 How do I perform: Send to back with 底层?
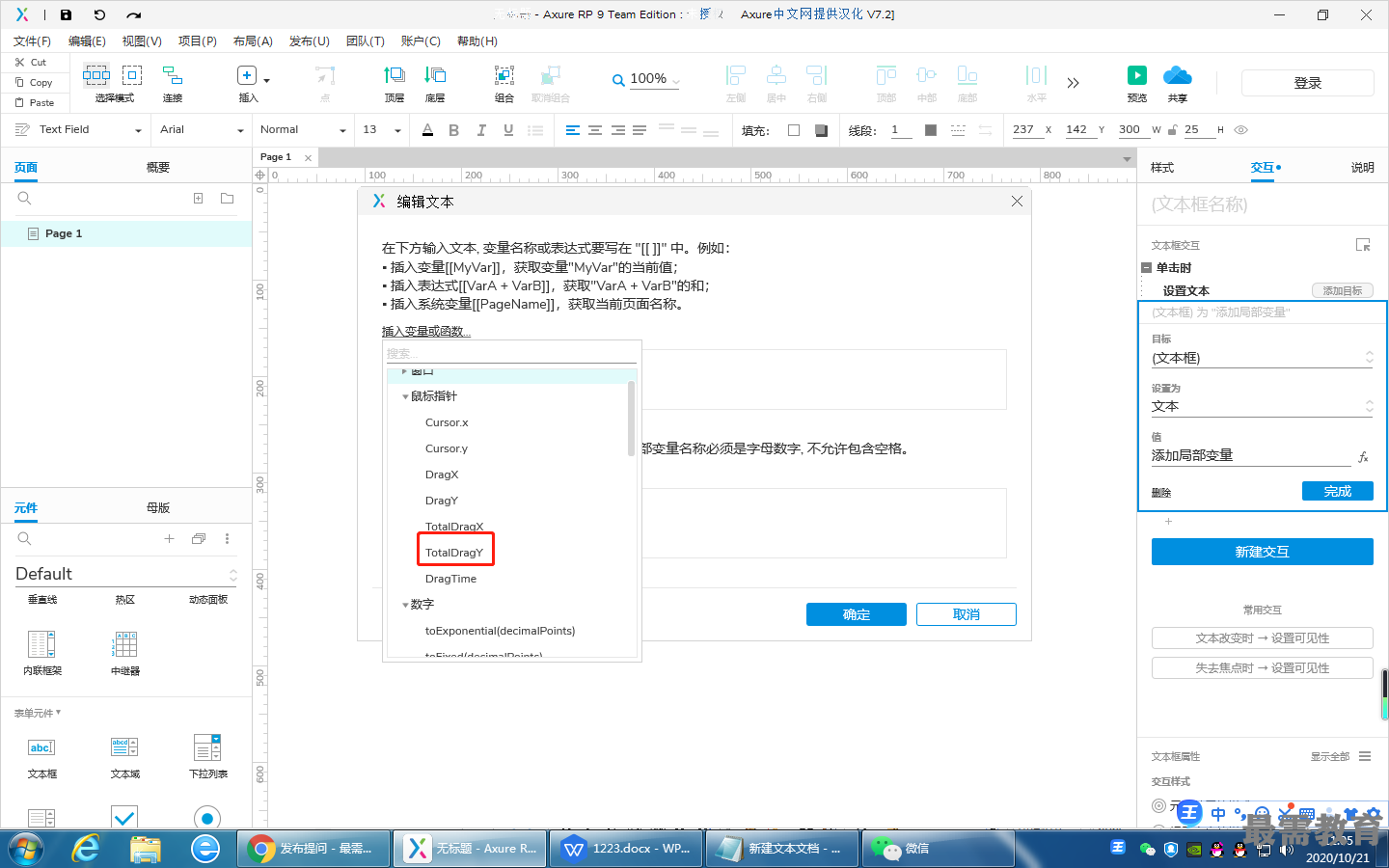coord(435,83)
